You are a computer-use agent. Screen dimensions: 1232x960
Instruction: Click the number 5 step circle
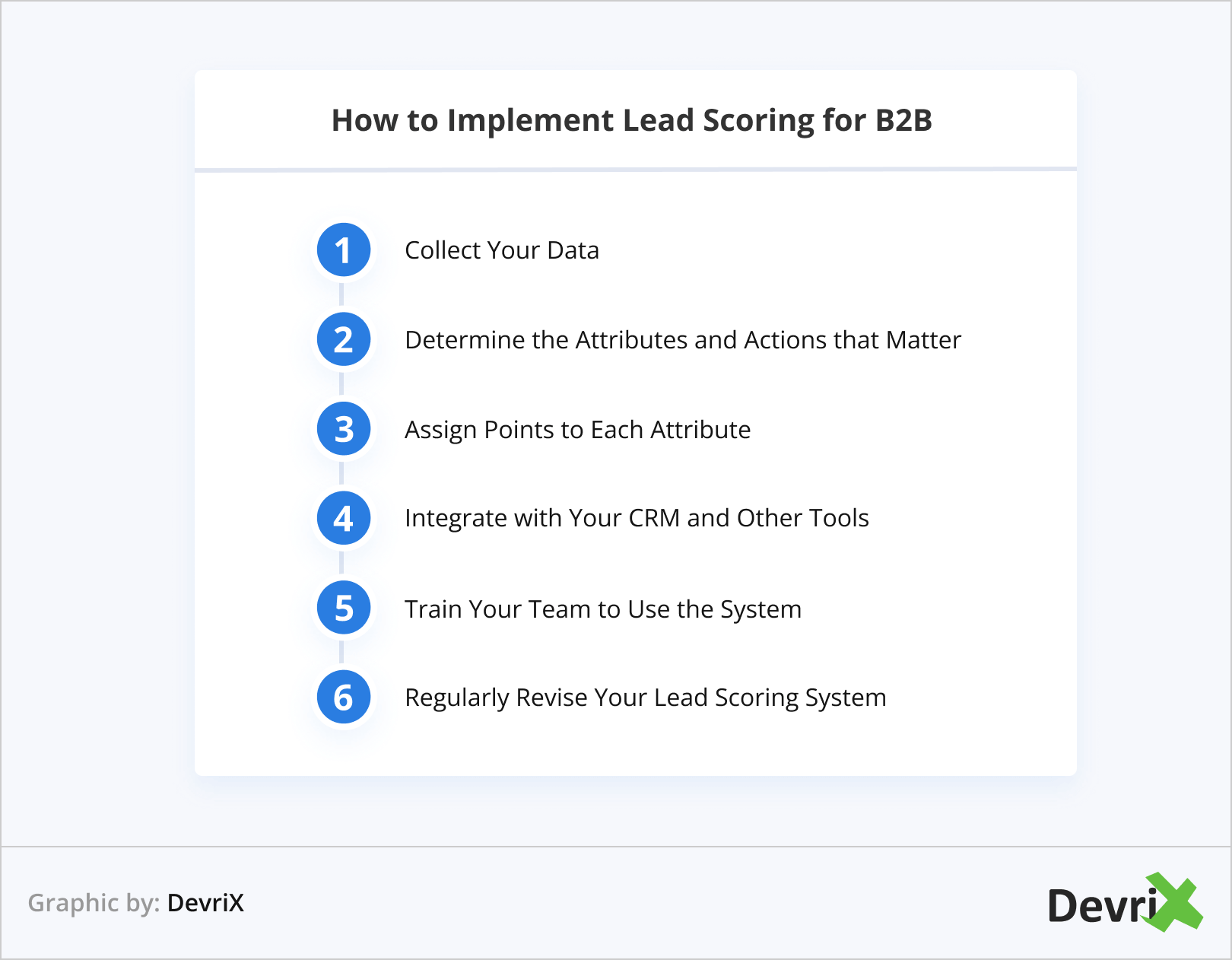(x=344, y=608)
